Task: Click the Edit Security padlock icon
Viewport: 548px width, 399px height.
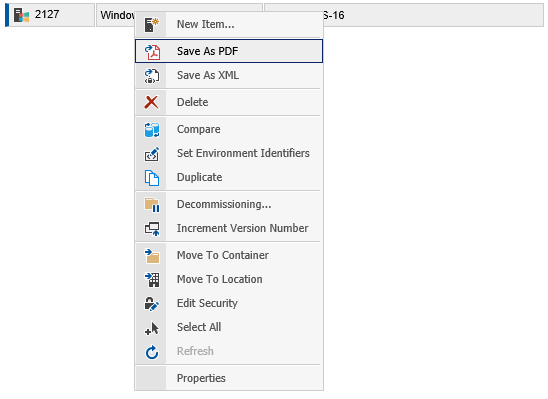Action: (x=152, y=303)
